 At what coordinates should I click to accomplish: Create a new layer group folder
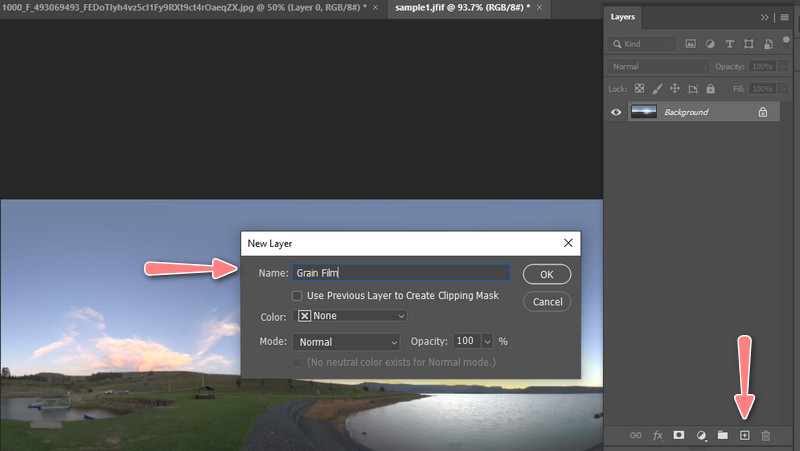(722, 435)
